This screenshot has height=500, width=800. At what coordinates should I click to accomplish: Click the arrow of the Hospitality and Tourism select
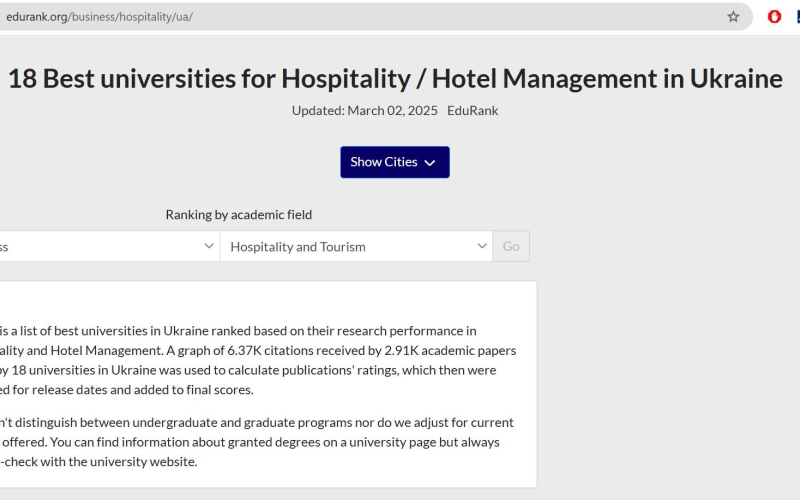[482, 246]
